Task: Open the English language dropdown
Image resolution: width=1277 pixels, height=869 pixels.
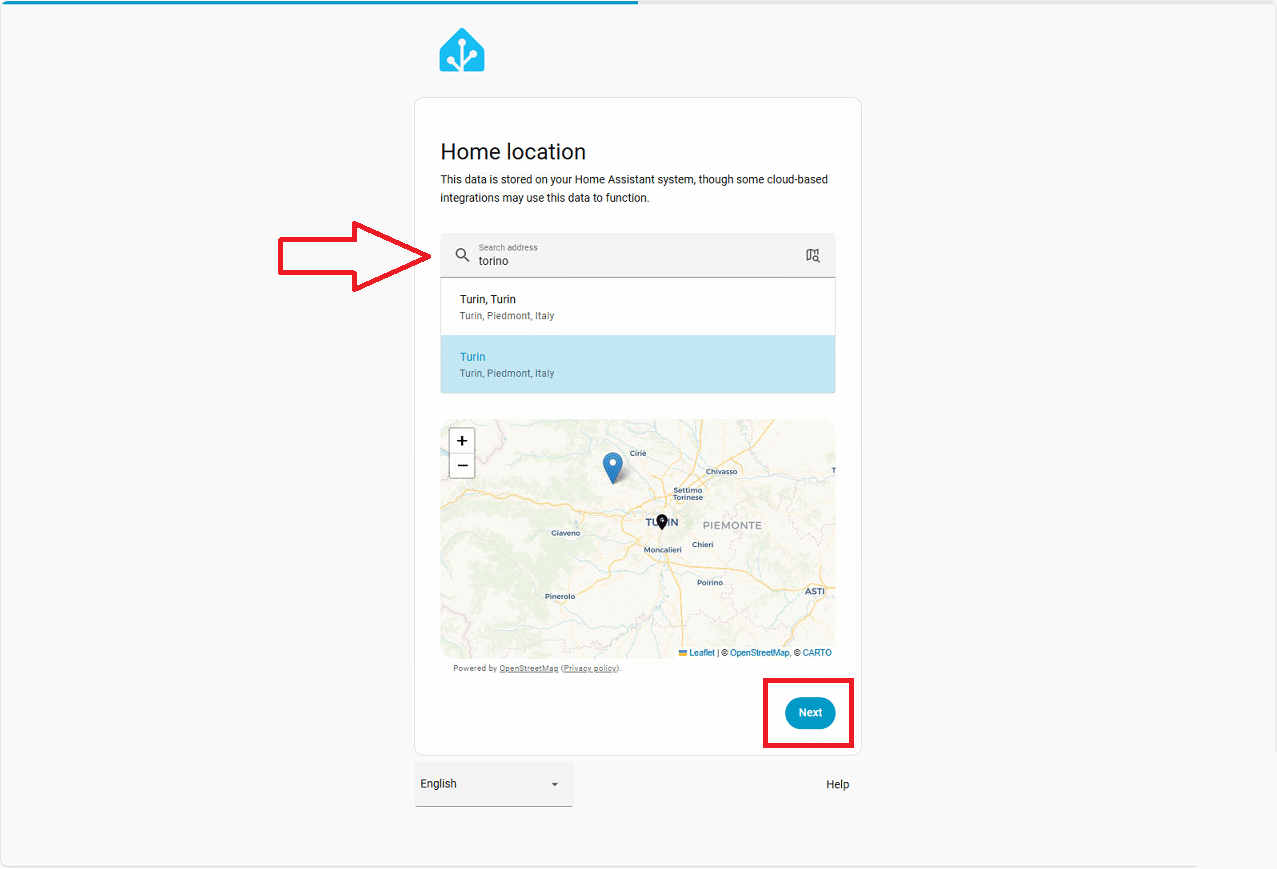Action: click(x=493, y=784)
